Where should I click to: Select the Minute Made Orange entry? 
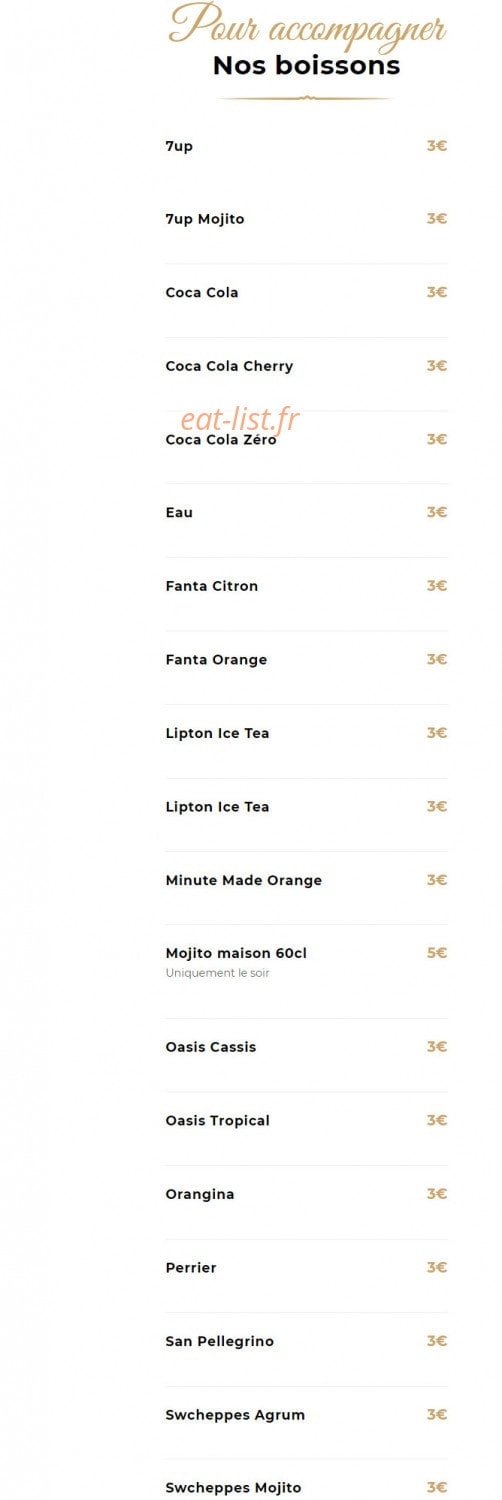pyautogui.click(x=244, y=880)
